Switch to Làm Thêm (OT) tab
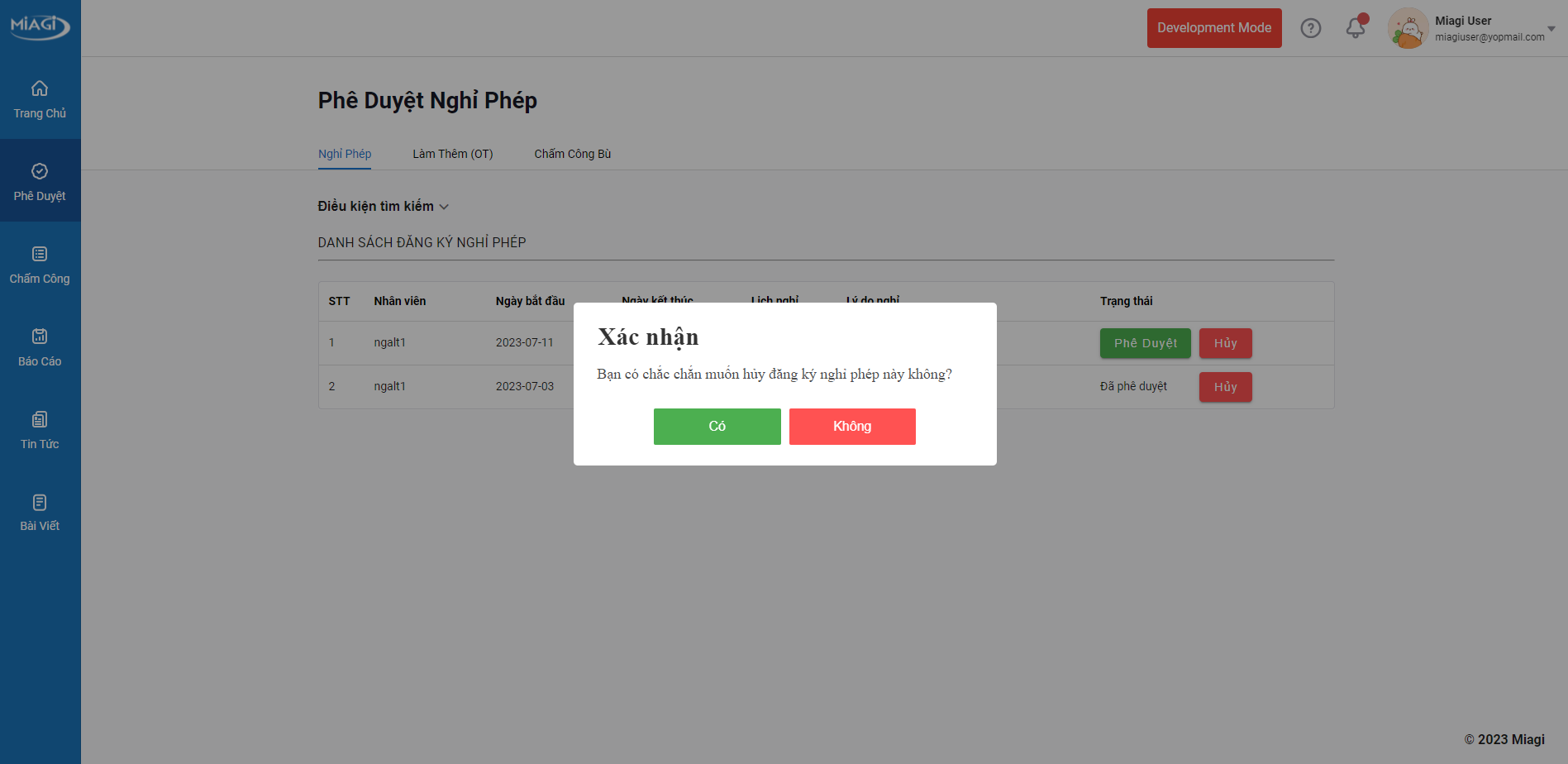Screen dimensions: 1568x764 tap(452, 154)
